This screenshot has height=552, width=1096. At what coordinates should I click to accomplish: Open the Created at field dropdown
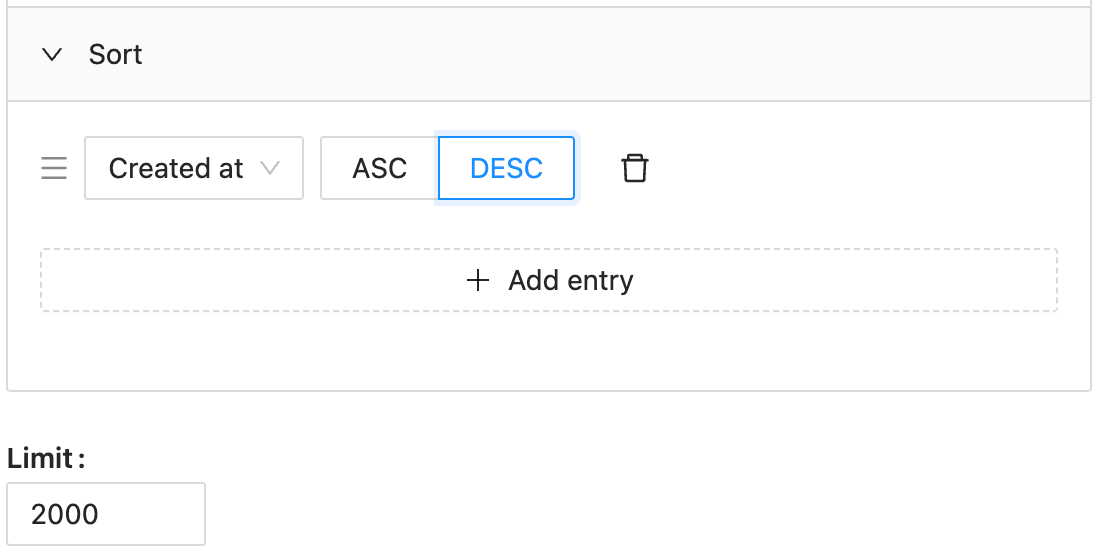(x=194, y=168)
